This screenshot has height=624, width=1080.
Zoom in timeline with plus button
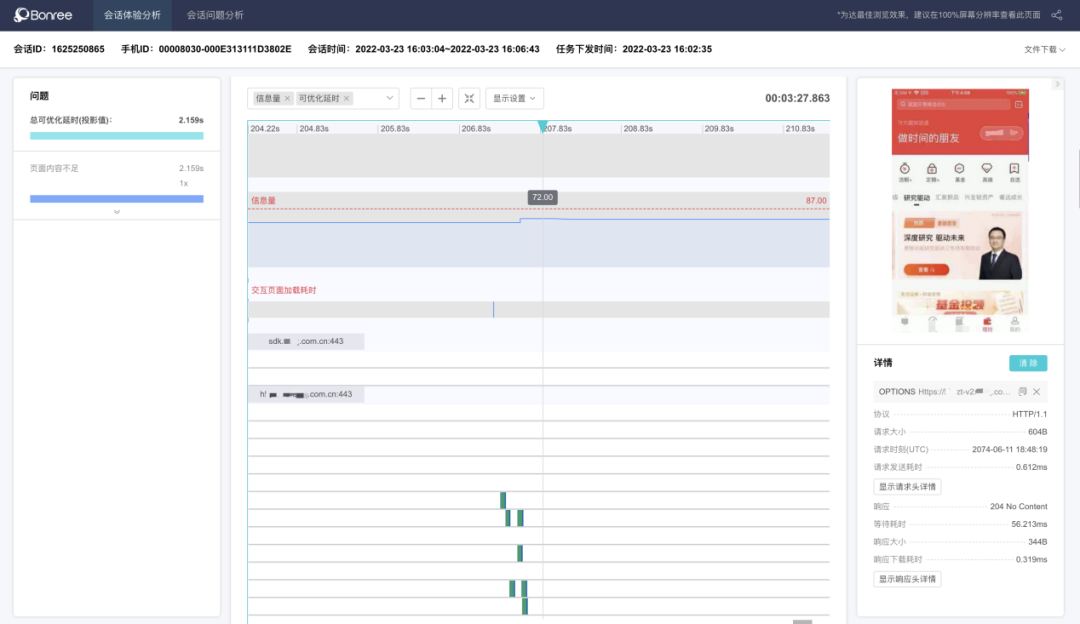pos(443,98)
